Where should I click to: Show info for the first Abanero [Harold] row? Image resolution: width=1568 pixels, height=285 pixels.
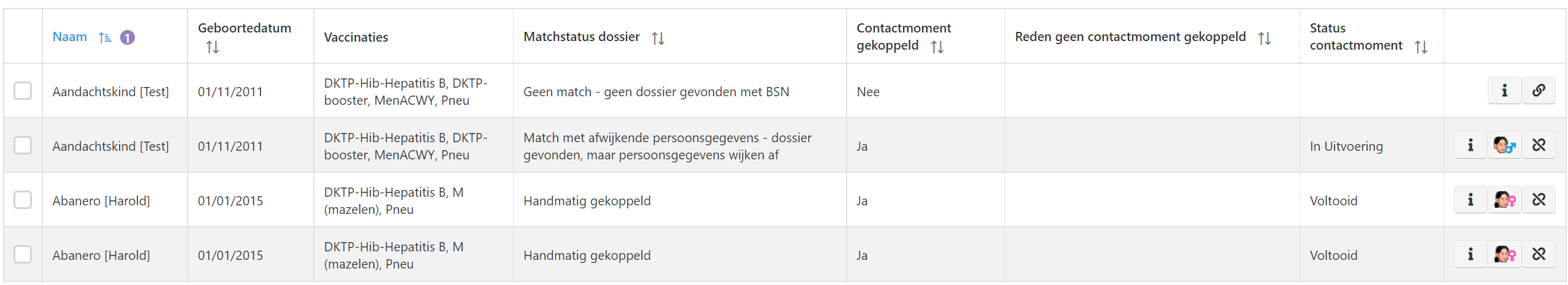1470,200
